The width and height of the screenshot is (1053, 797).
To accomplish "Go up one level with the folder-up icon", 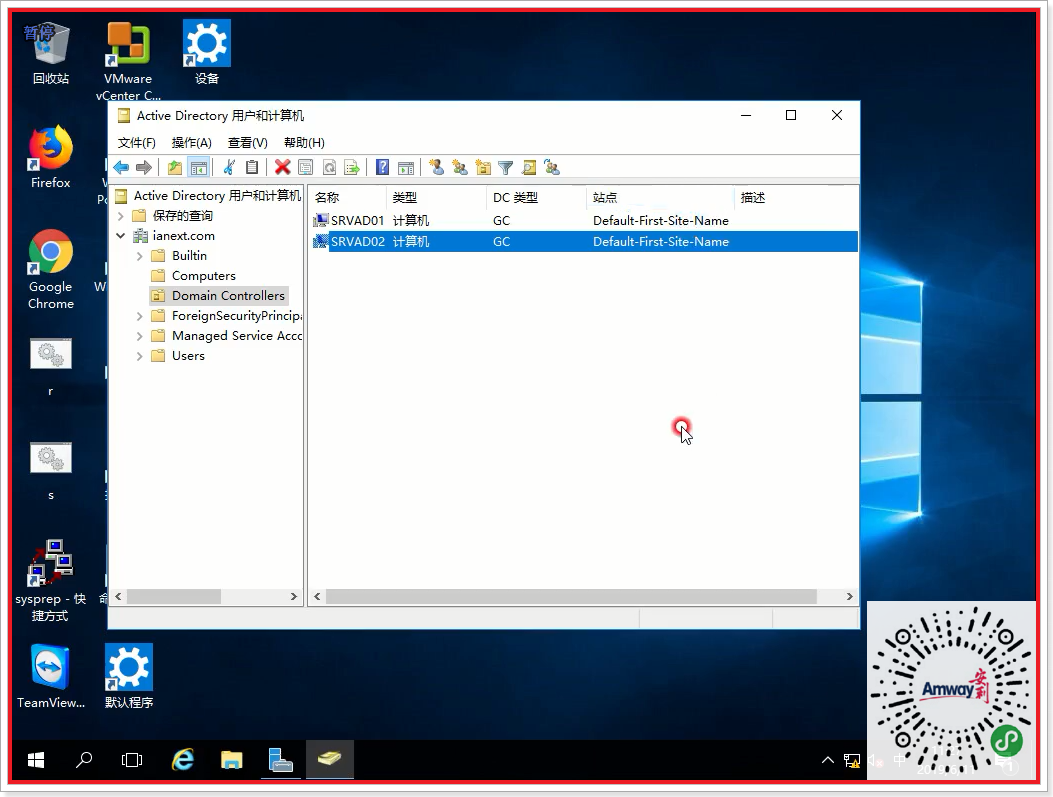I will coord(175,167).
